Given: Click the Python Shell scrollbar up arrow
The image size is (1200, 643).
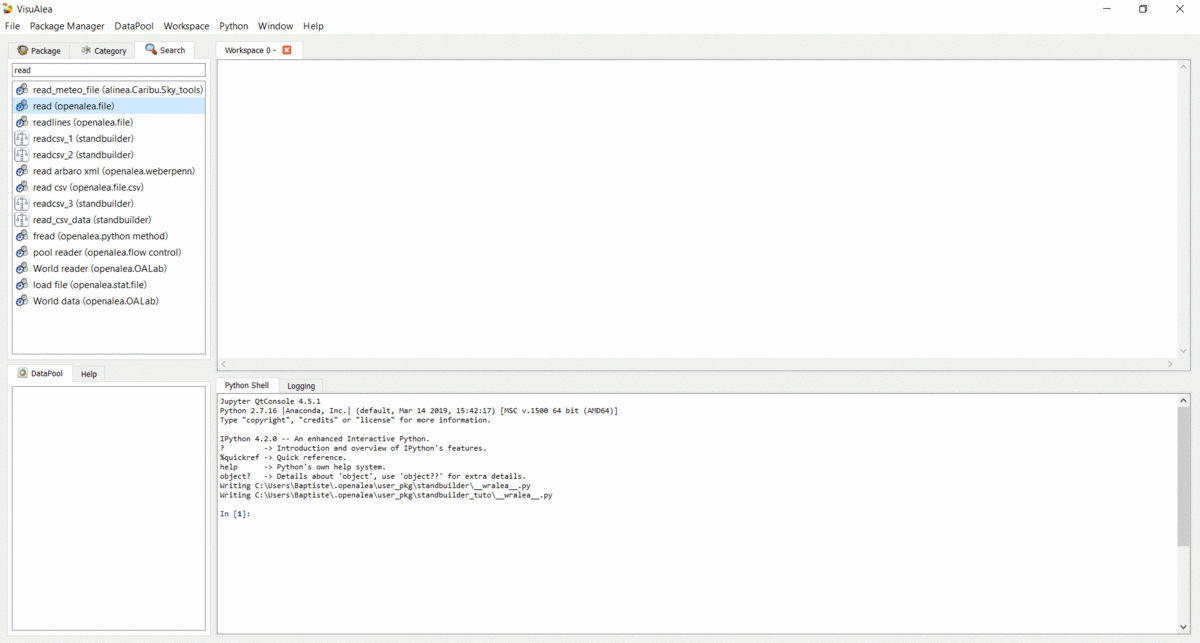Looking at the screenshot, I should pos(1184,400).
